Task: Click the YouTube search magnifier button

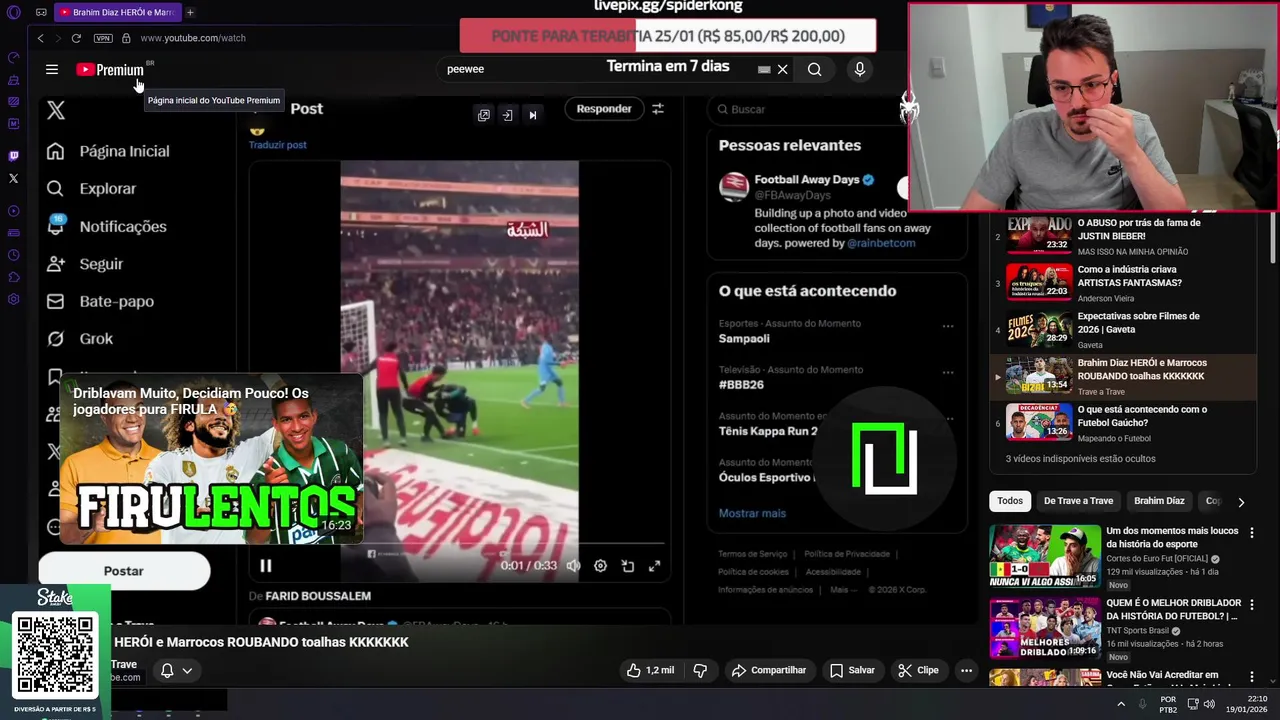Action: click(x=815, y=70)
